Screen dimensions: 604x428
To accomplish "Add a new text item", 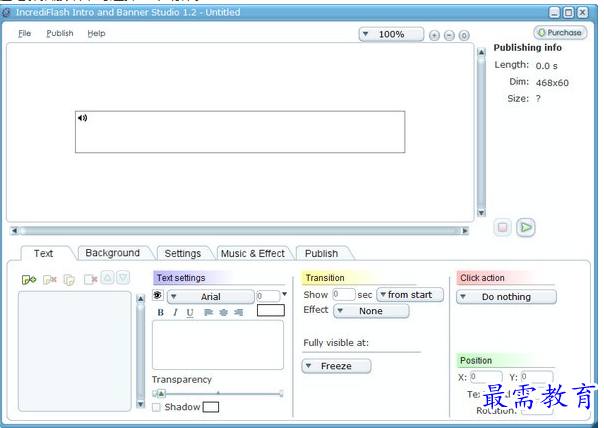I will (x=29, y=279).
